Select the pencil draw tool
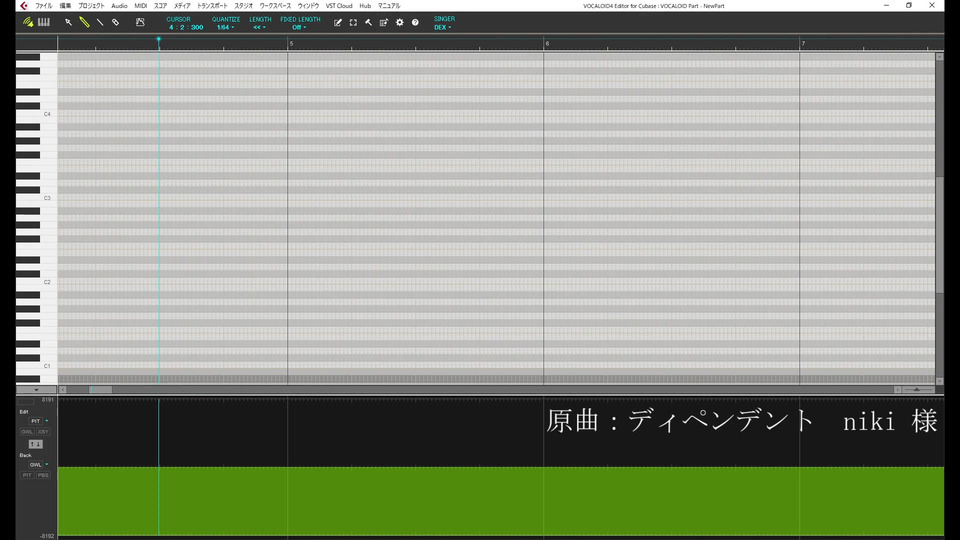Image resolution: width=960 pixels, height=540 pixels. coord(84,22)
